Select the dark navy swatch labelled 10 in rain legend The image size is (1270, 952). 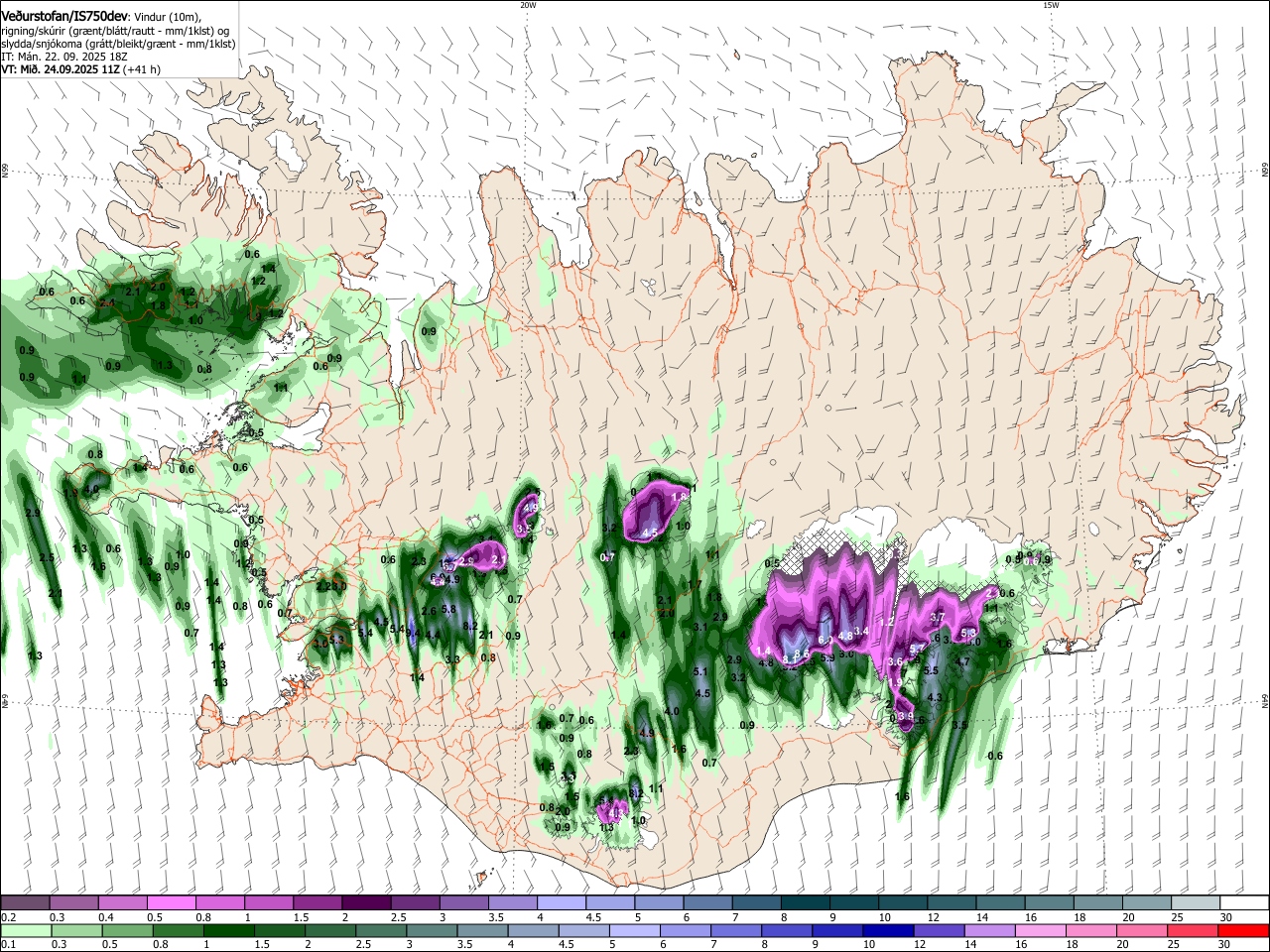887,930
